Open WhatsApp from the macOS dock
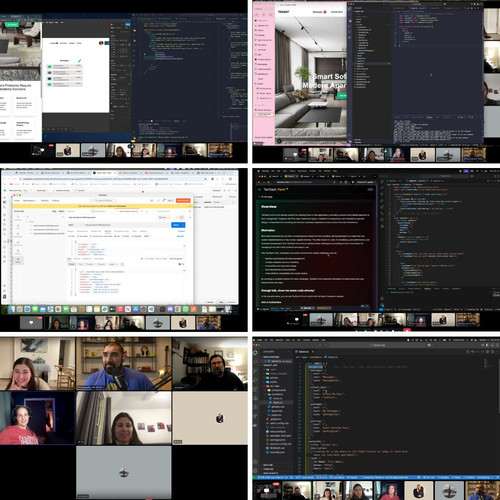 pos(185,309)
